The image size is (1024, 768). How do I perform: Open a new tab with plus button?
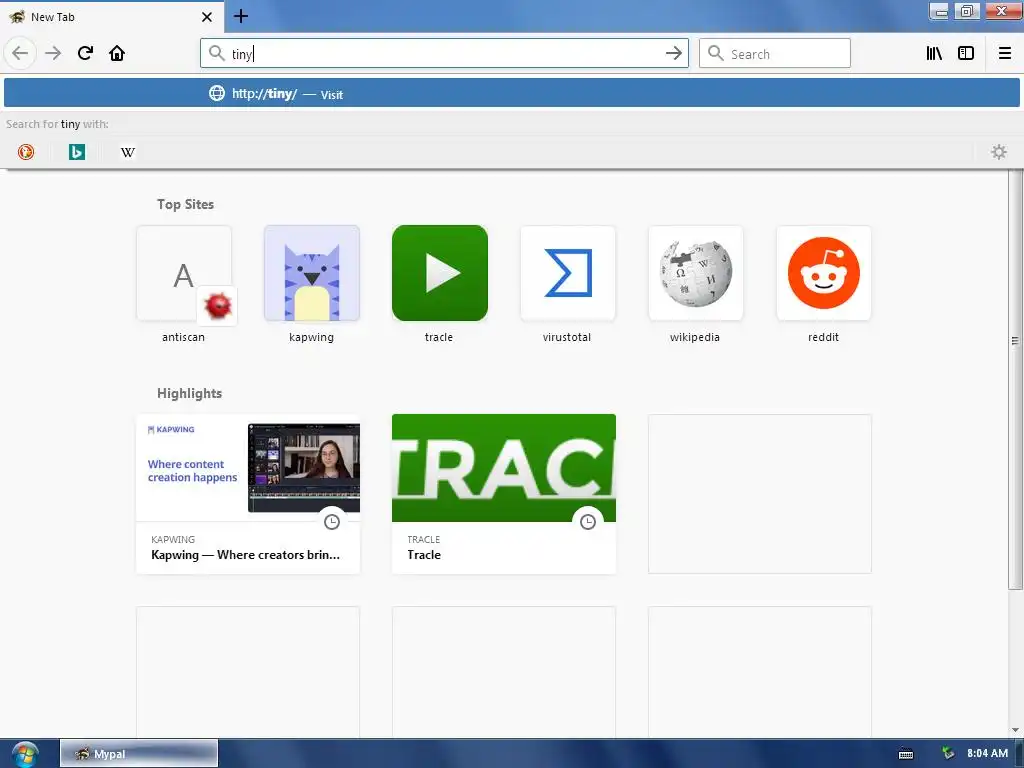pos(240,16)
